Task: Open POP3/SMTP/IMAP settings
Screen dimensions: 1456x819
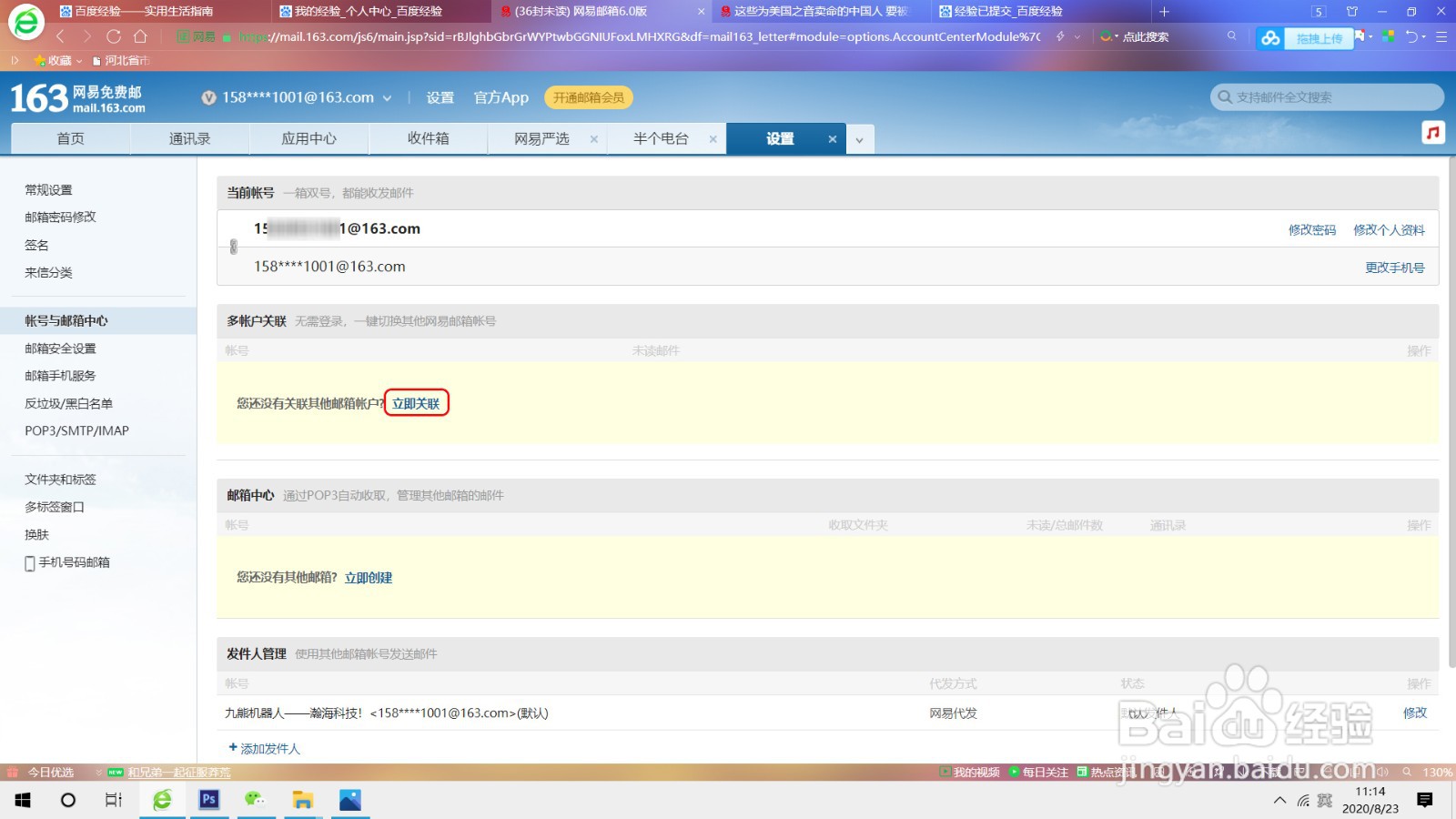Action: click(76, 430)
